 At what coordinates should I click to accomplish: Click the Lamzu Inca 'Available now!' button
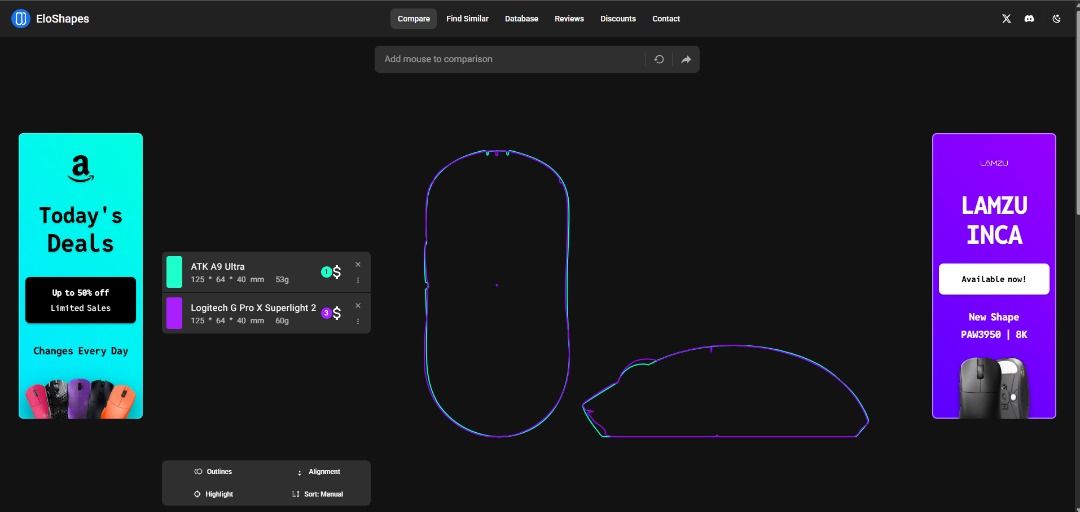pyautogui.click(x=993, y=279)
